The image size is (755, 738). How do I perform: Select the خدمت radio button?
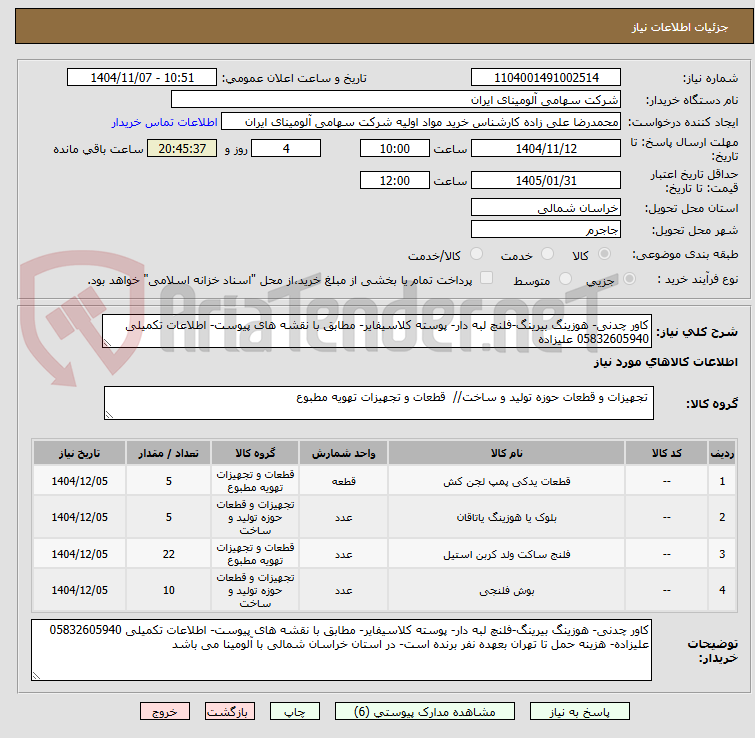point(547,254)
